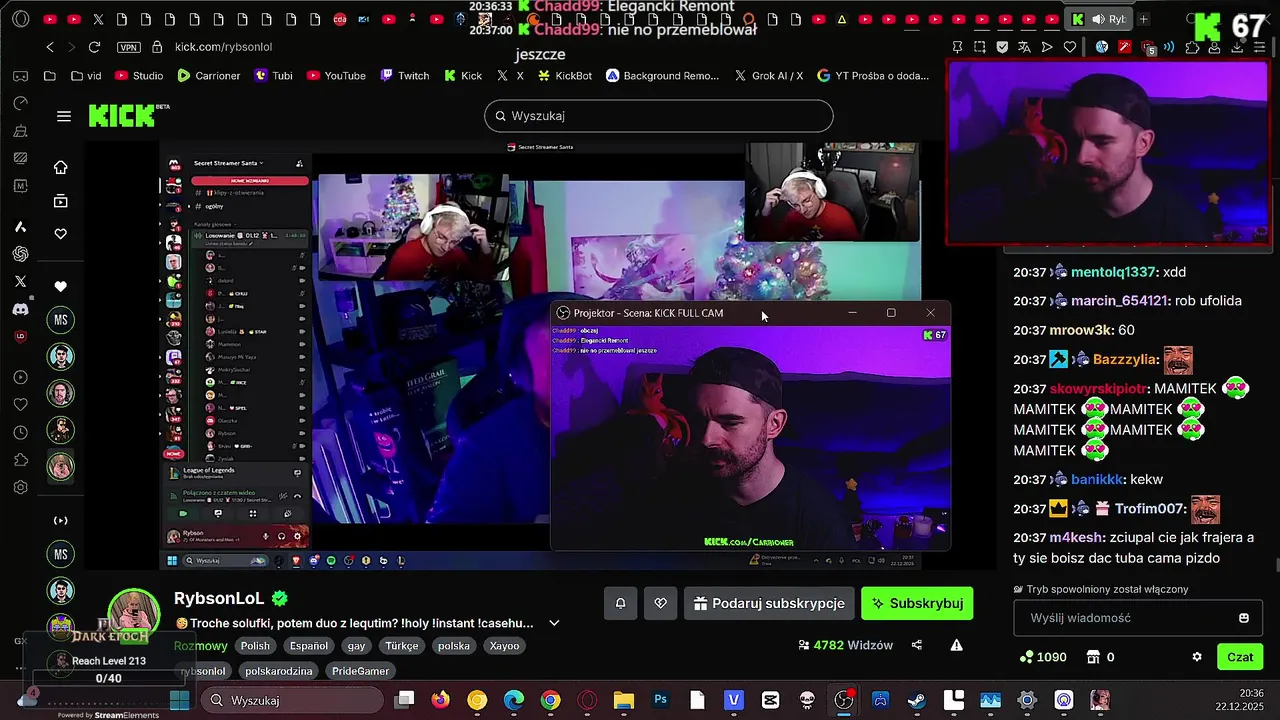Open Steam from the taskbar
Viewport: 1280px width, 720px height.
tap(917, 700)
